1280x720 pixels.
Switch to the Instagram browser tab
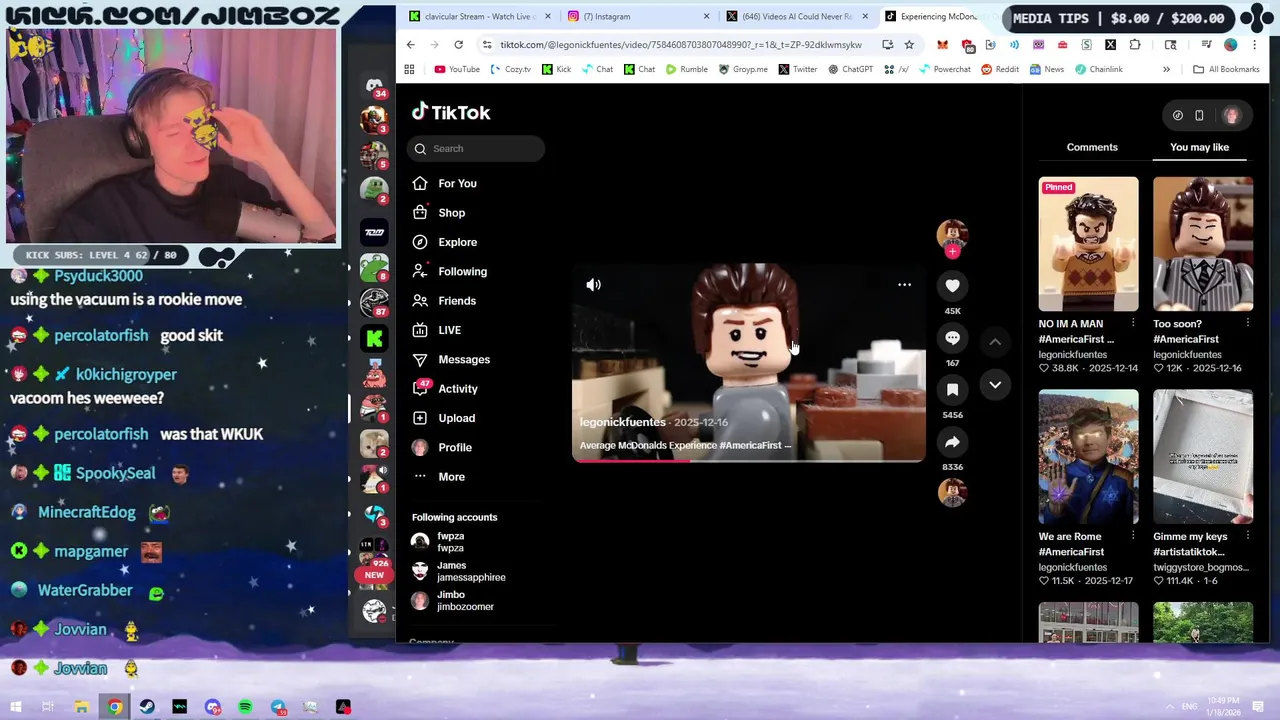[x=637, y=16]
